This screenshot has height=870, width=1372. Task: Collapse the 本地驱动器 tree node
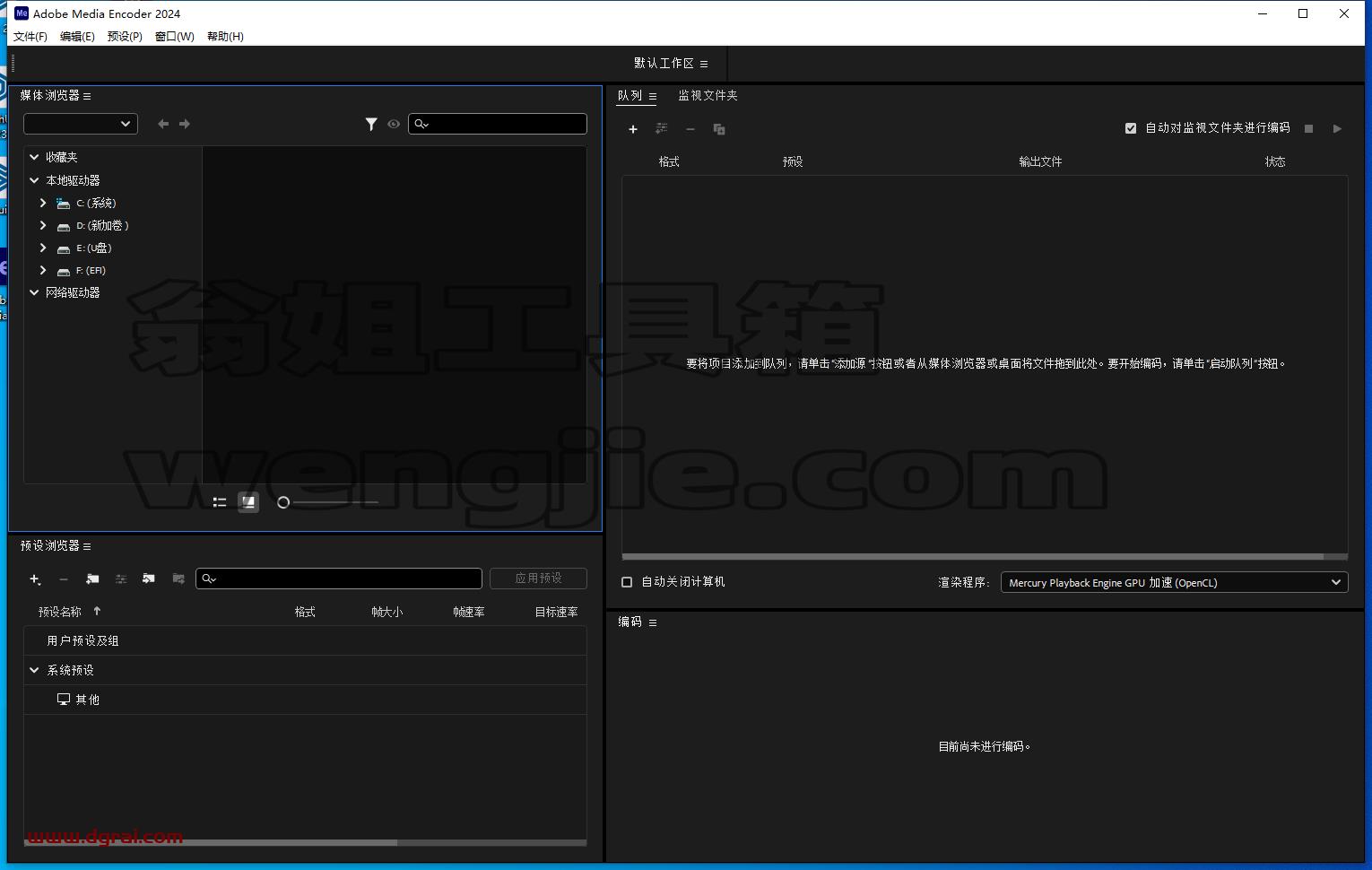(34, 180)
